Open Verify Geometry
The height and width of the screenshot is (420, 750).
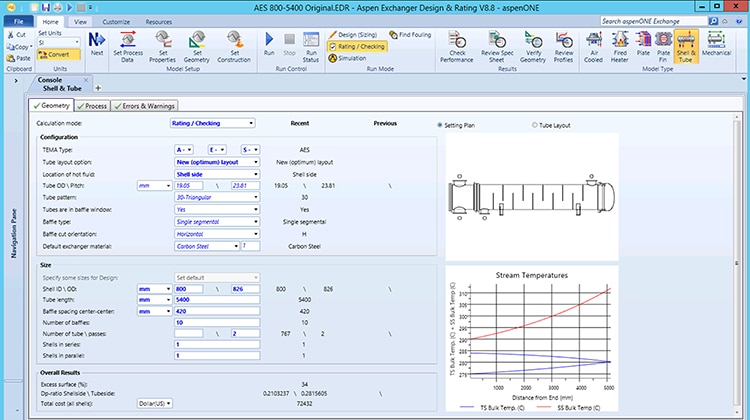pyautogui.click(x=533, y=46)
